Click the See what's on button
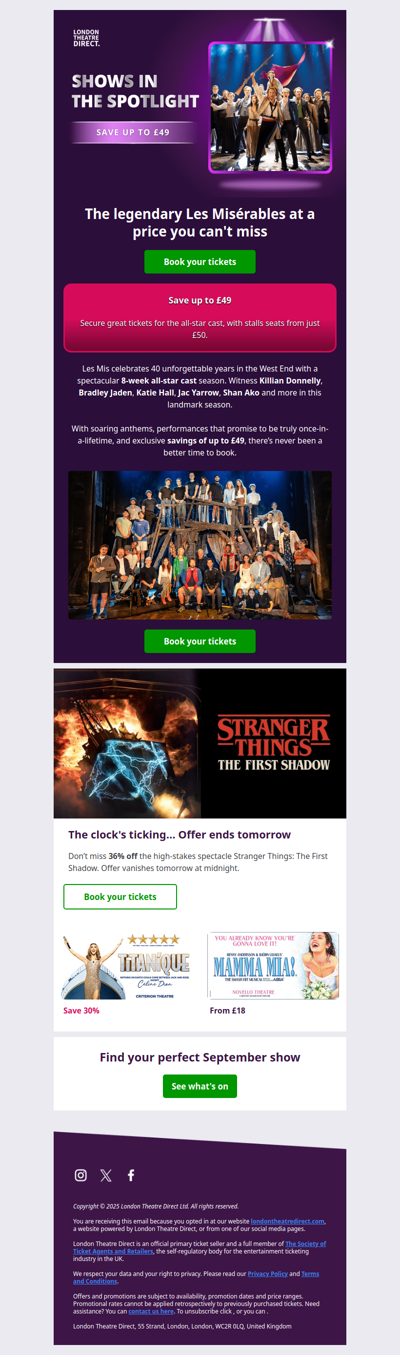The width and height of the screenshot is (400, 1355). point(200,1086)
